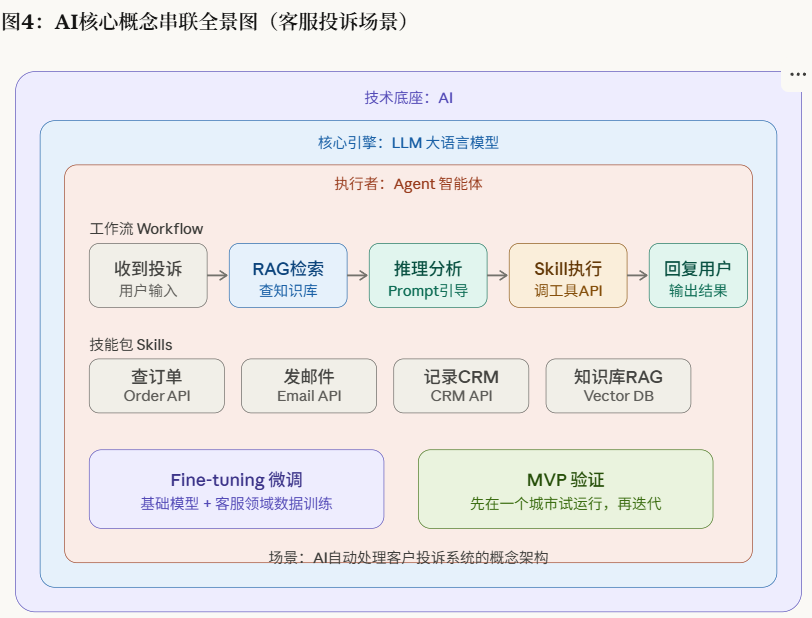Click the green MVP 验证 color block

coord(565,488)
